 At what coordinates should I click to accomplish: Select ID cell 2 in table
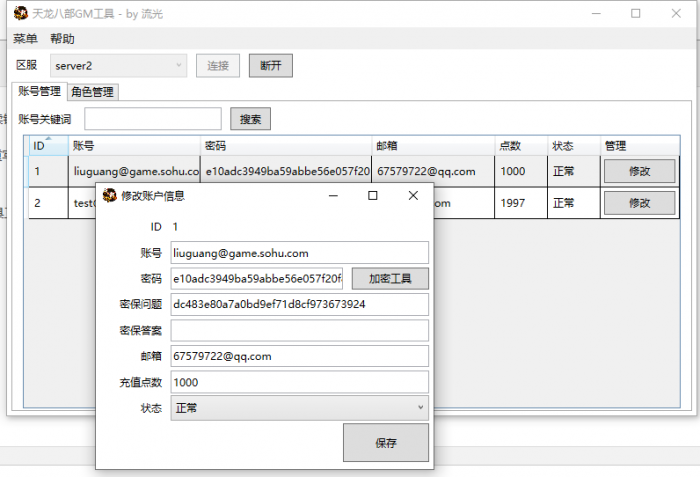tap(48, 203)
